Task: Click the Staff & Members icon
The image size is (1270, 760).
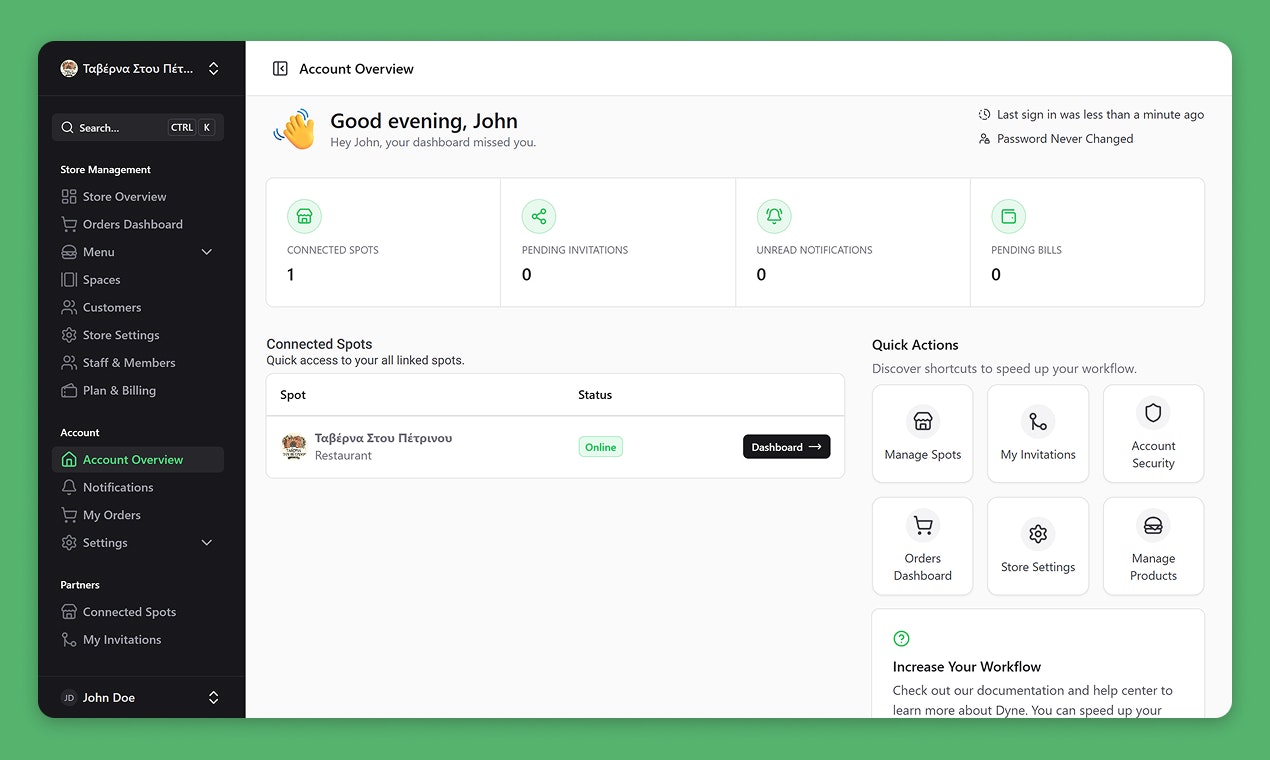Action: tap(67, 362)
